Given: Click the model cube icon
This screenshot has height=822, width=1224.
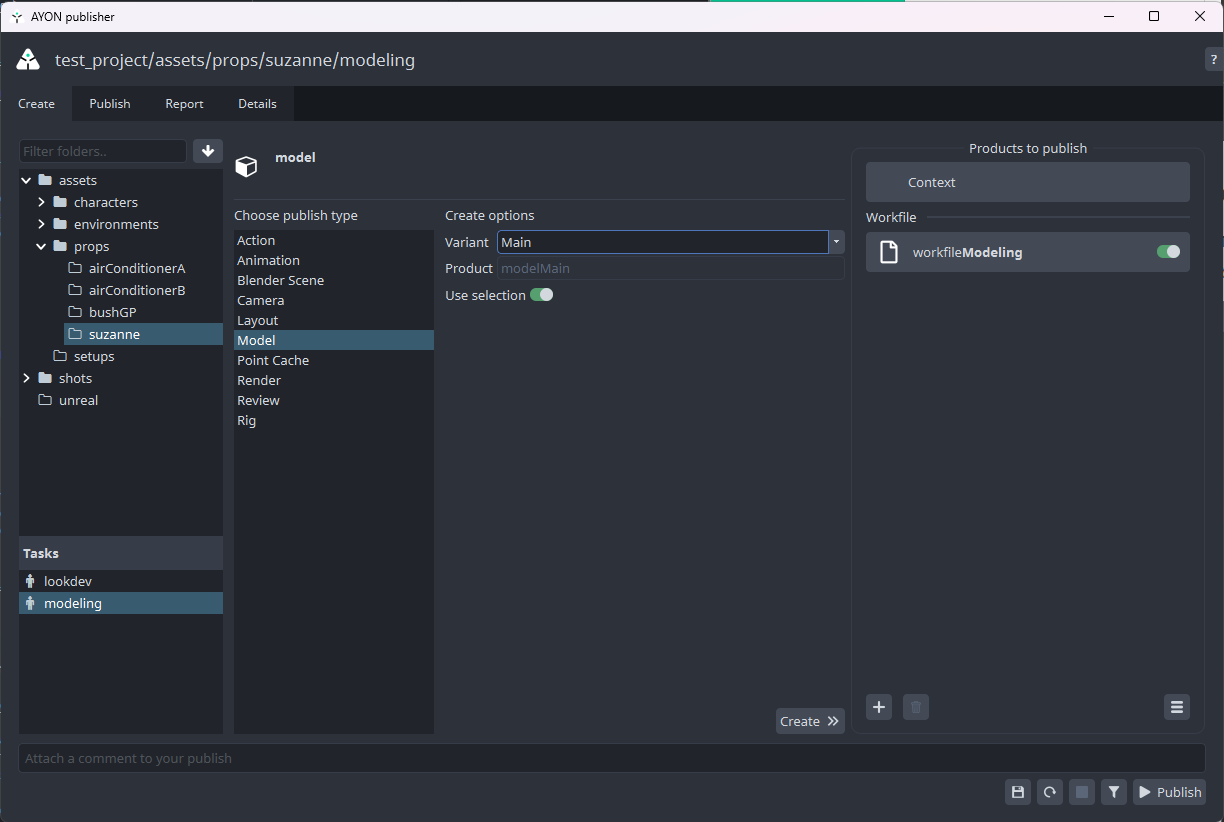Looking at the screenshot, I should pos(246,166).
